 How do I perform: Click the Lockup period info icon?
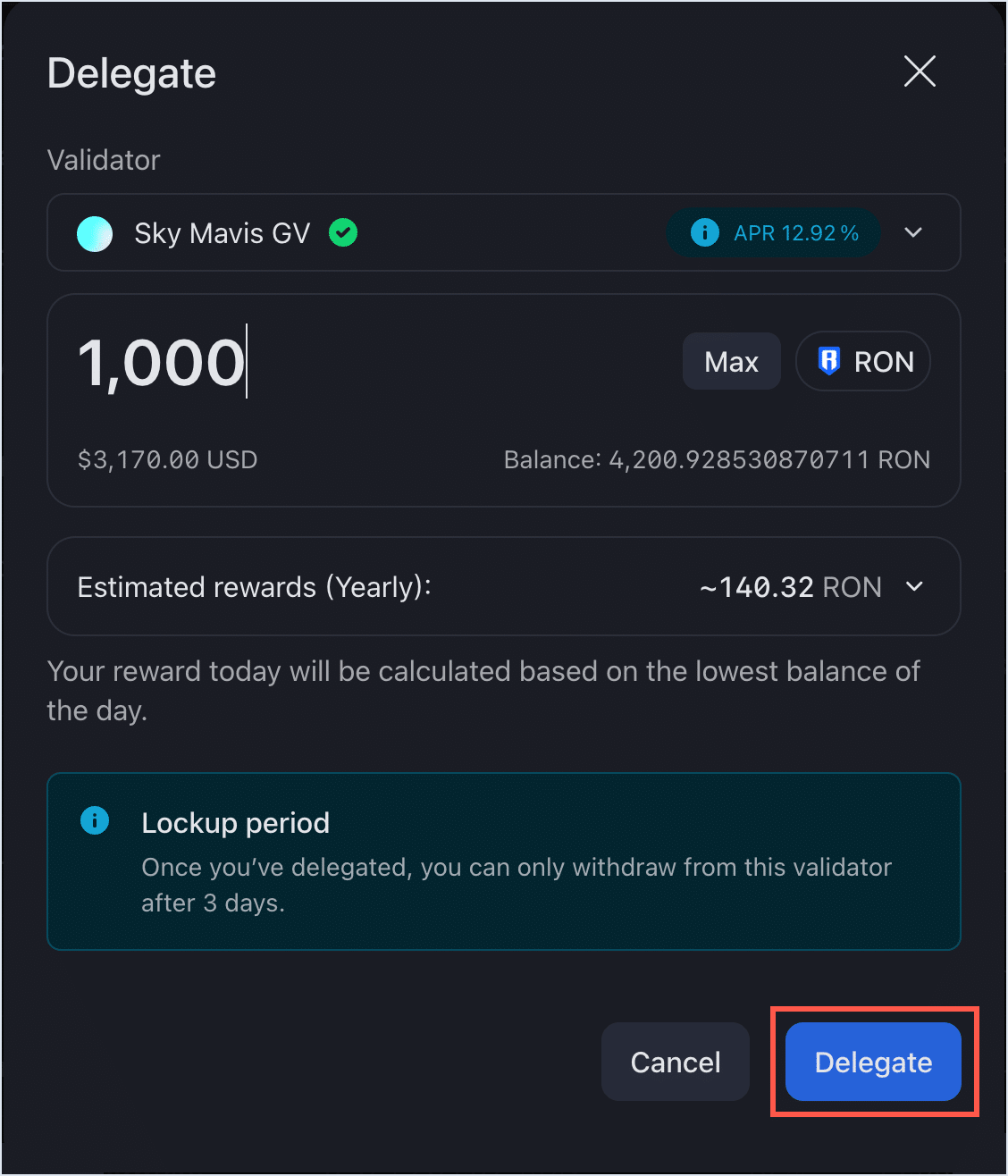[95, 820]
